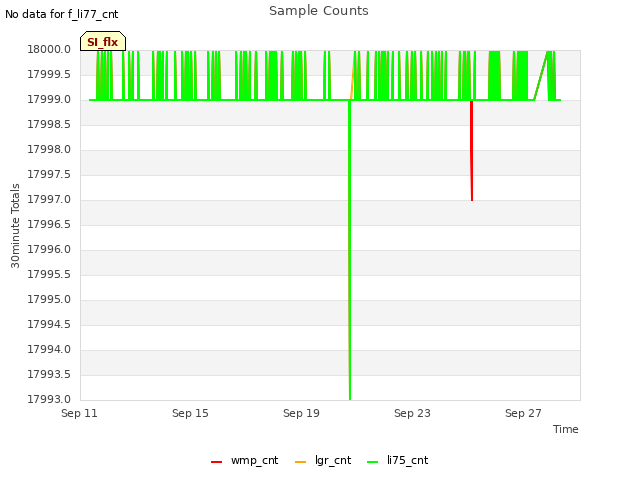Select the Sep 27 x-axis tick label

pos(523,413)
